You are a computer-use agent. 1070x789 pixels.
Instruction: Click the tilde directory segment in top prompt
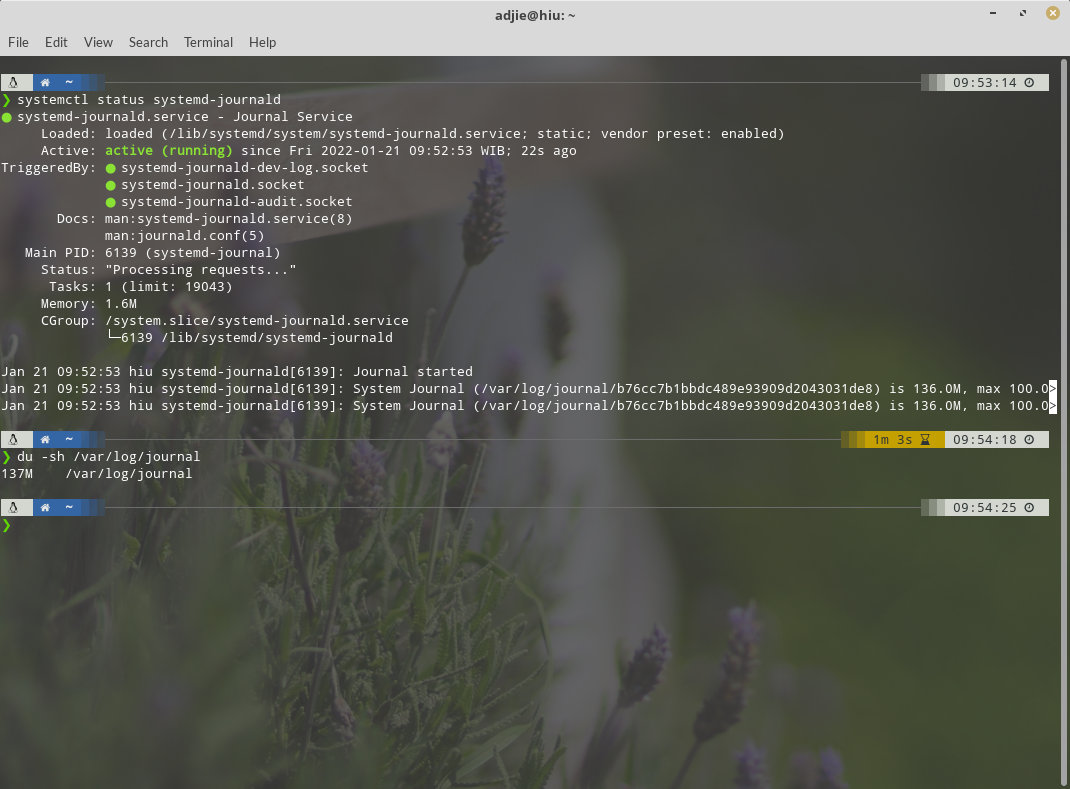click(x=69, y=83)
